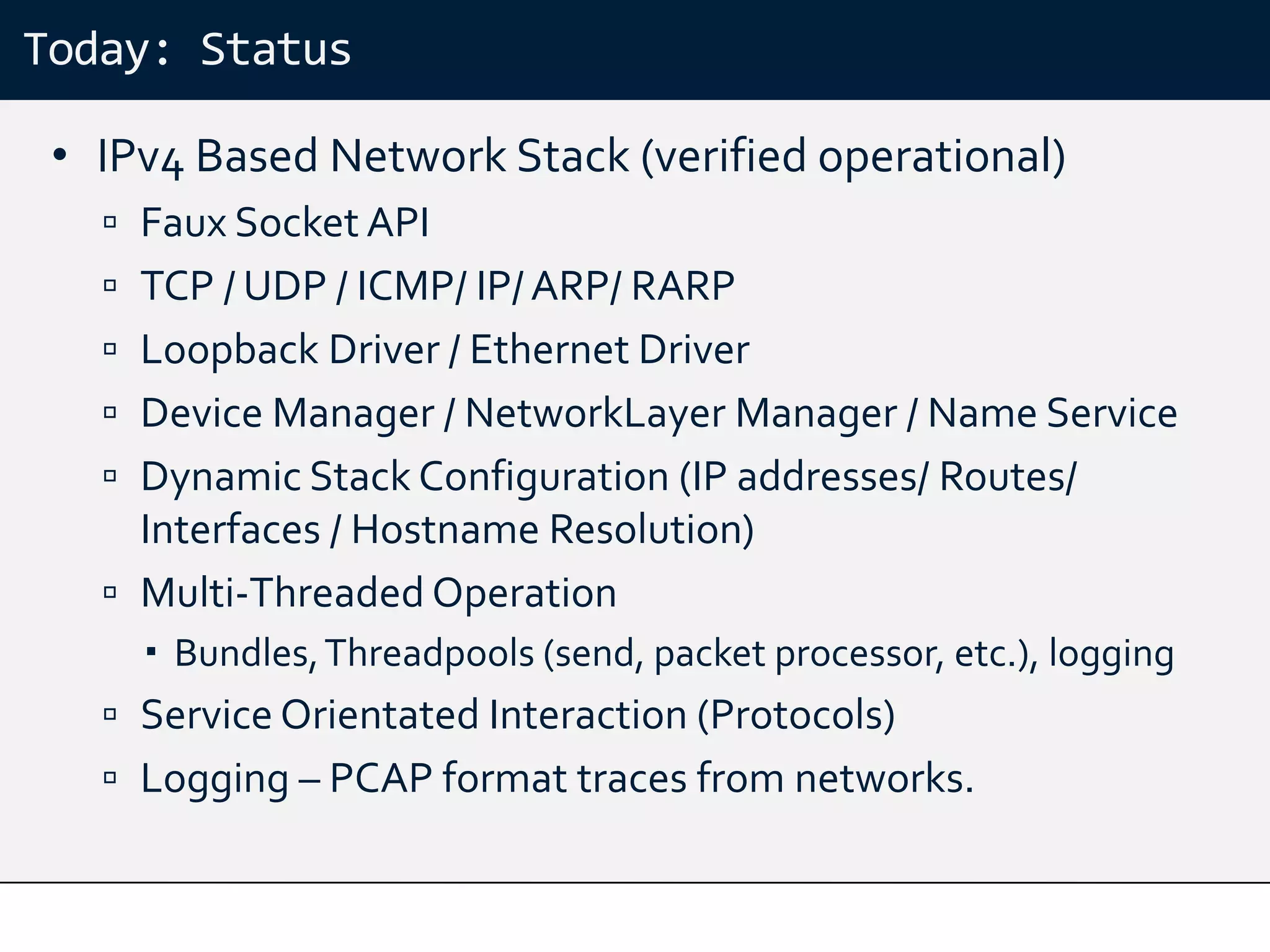Click 'Device Manager / NetworkLayer Manager / Name Service'
This screenshot has height=952, width=1270.
pos(659,414)
